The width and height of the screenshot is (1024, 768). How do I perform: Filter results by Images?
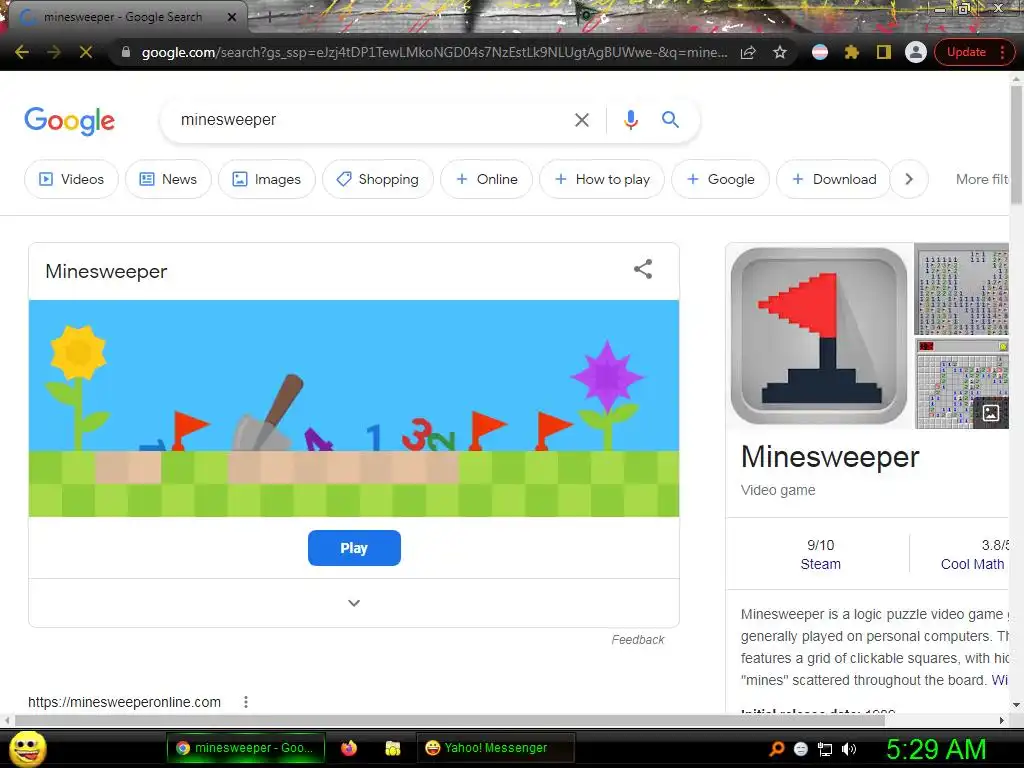point(267,179)
